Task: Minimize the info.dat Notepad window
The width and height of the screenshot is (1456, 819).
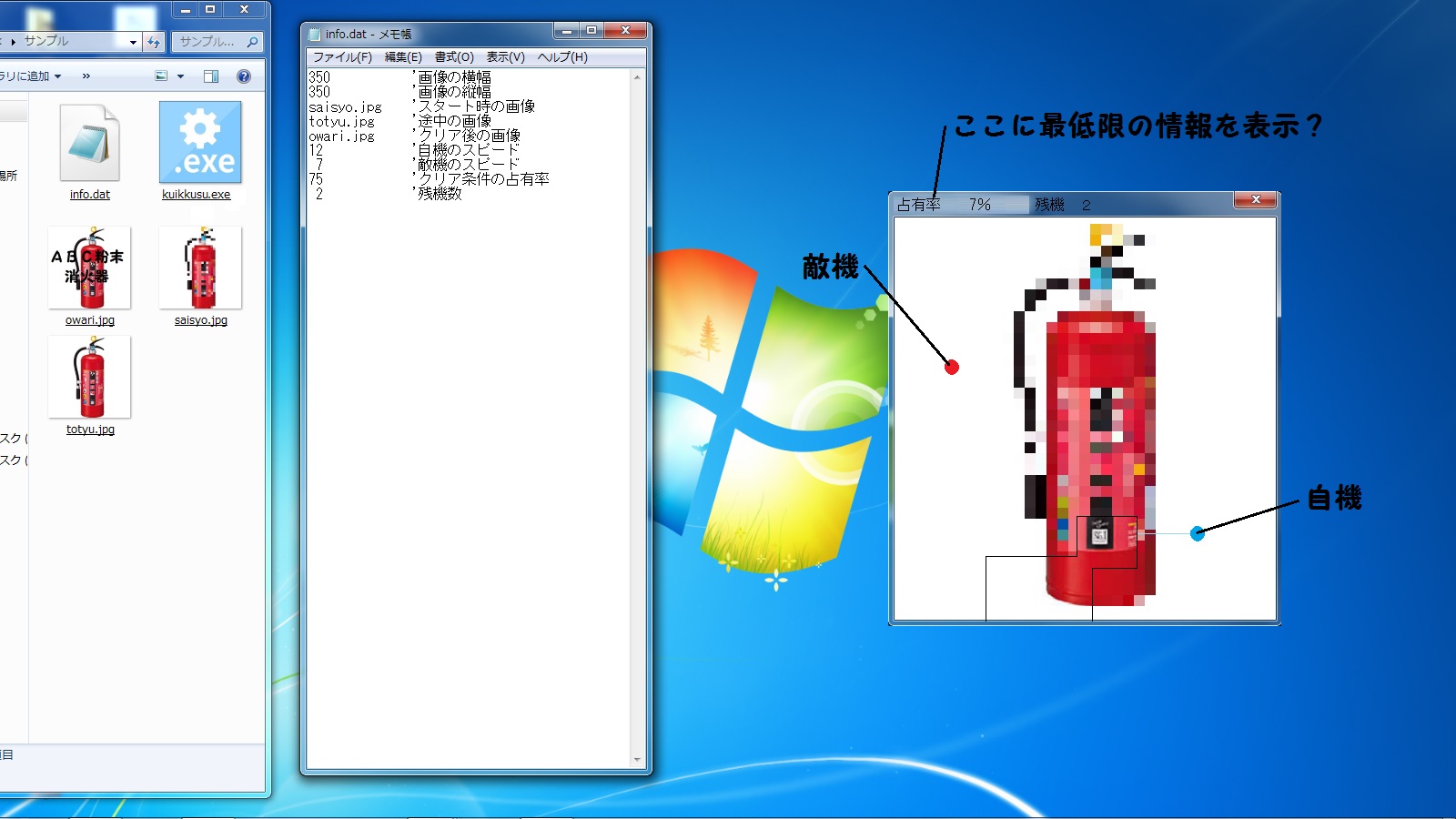Action: (x=567, y=31)
